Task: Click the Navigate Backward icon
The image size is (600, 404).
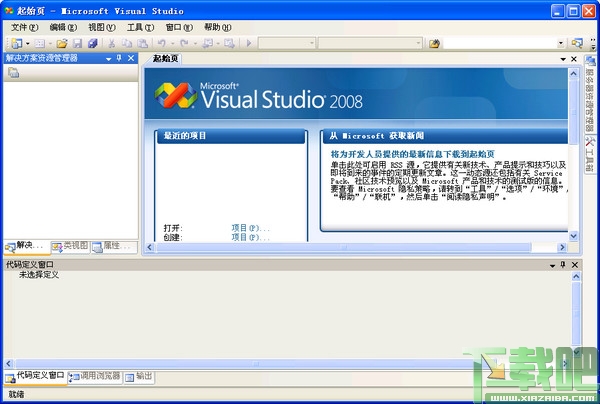Action: pyautogui.click(x=207, y=43)
